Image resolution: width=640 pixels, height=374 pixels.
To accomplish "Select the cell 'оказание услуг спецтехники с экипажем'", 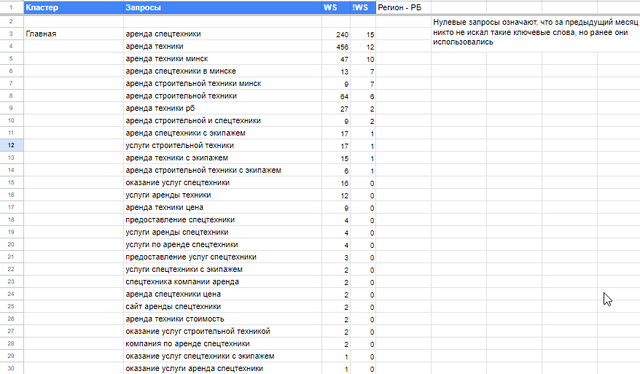I will tap(222, 356).
